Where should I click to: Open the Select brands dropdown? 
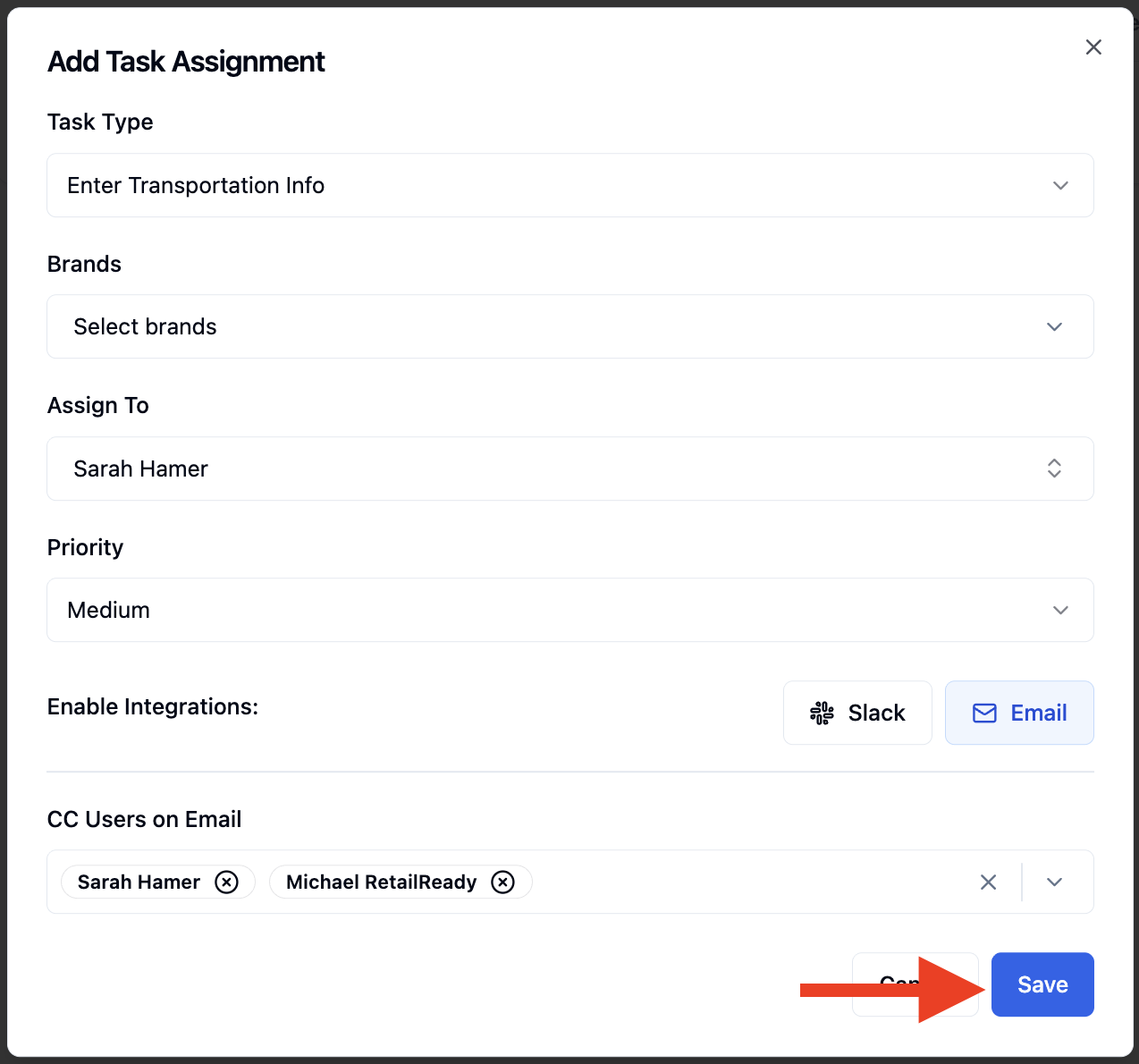click(x=569, y=326)
